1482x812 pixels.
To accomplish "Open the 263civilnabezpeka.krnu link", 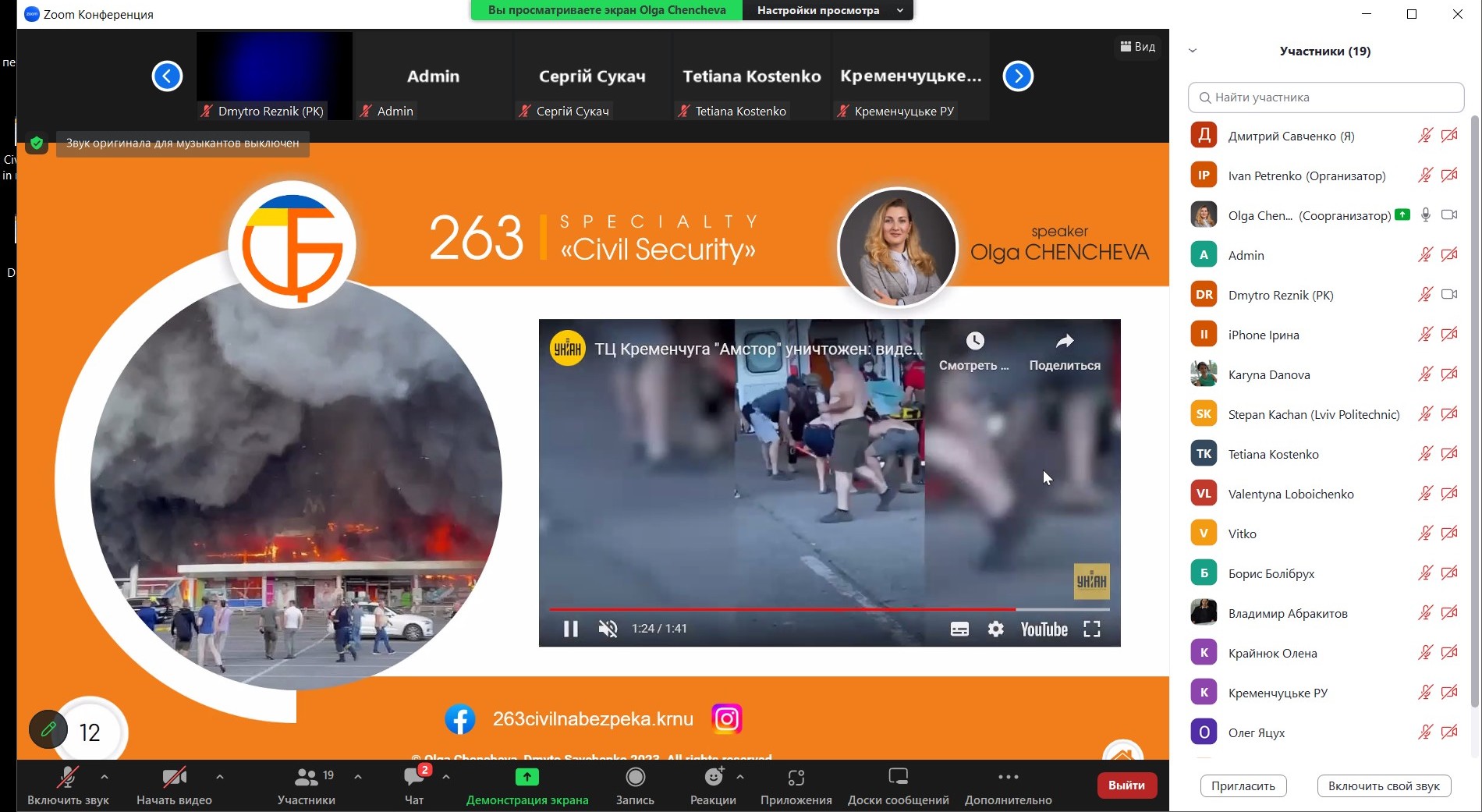I will coord(593,719).
